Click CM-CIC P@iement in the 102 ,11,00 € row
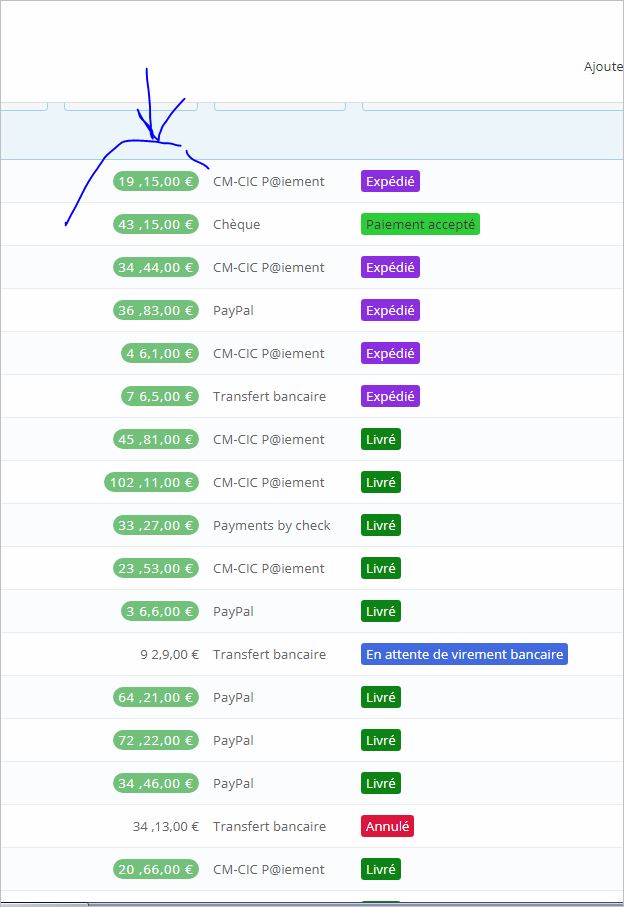The image size is (624, 907). pyautogui.click(x=269, y=482)
